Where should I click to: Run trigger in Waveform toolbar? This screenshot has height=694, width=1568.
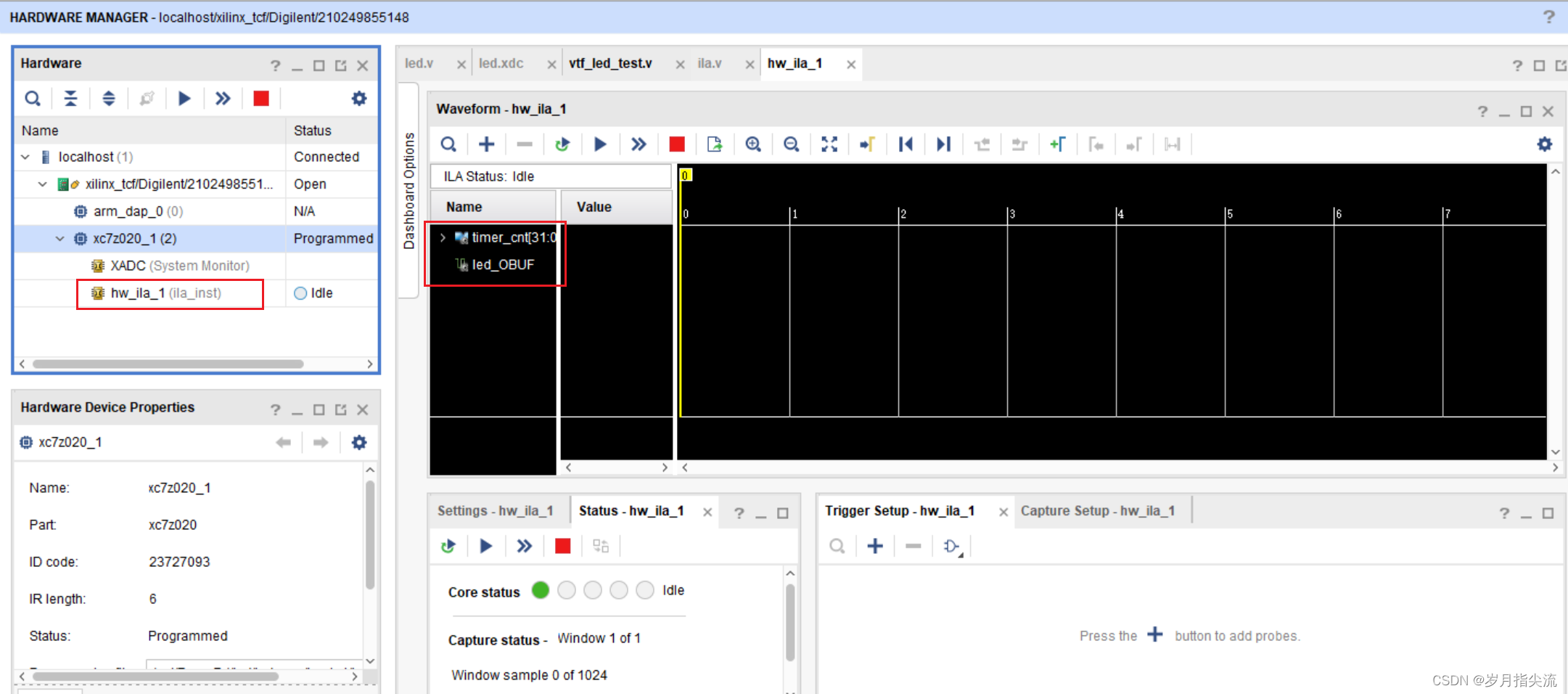(x=600, y=144)
